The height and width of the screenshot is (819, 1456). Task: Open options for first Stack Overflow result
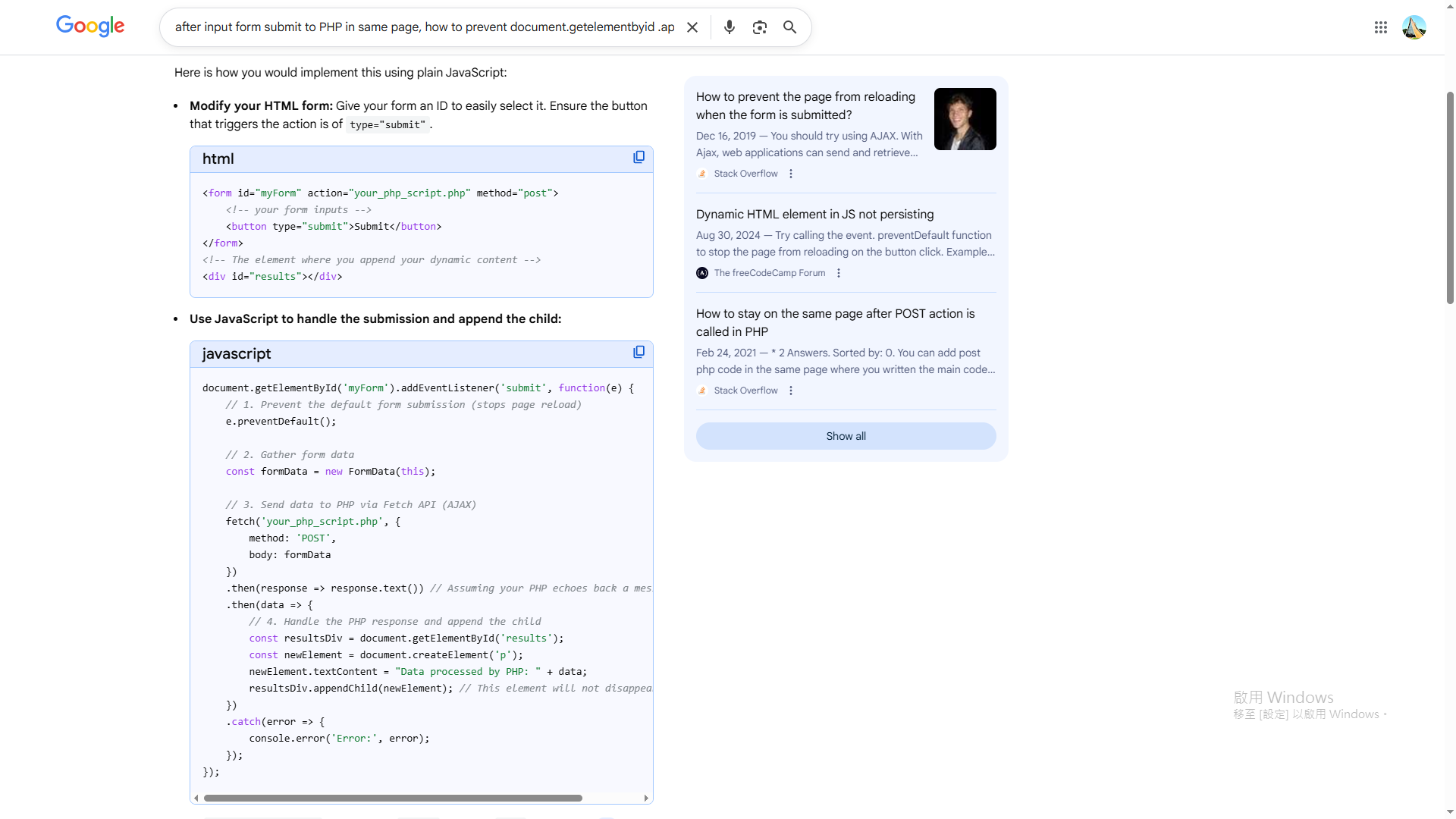(x=791, y=174)
